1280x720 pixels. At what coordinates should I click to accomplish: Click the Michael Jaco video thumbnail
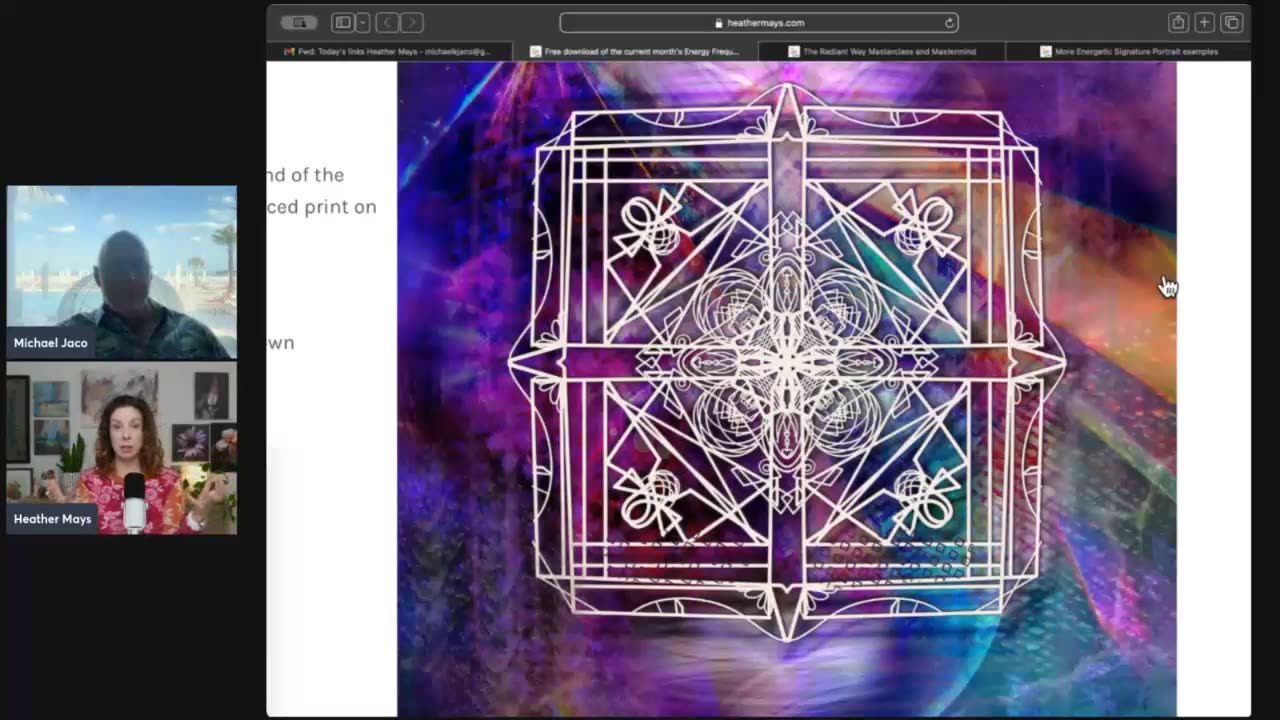click(x=122, y=272)
